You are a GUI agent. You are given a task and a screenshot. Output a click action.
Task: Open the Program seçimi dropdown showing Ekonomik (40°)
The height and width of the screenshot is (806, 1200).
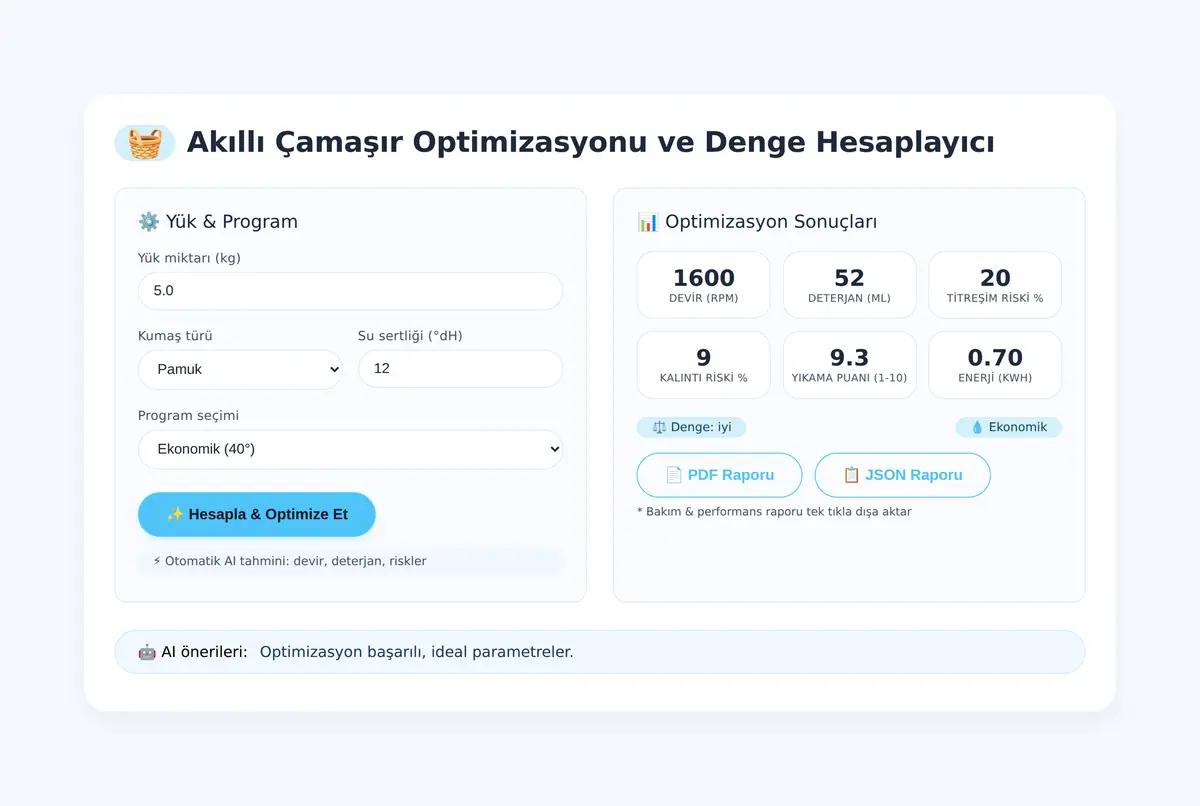350,449
